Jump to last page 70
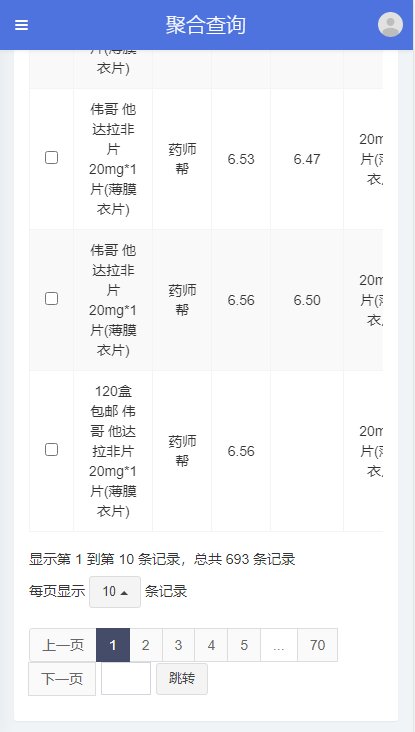415x732 pixels. tap(317, 645)
